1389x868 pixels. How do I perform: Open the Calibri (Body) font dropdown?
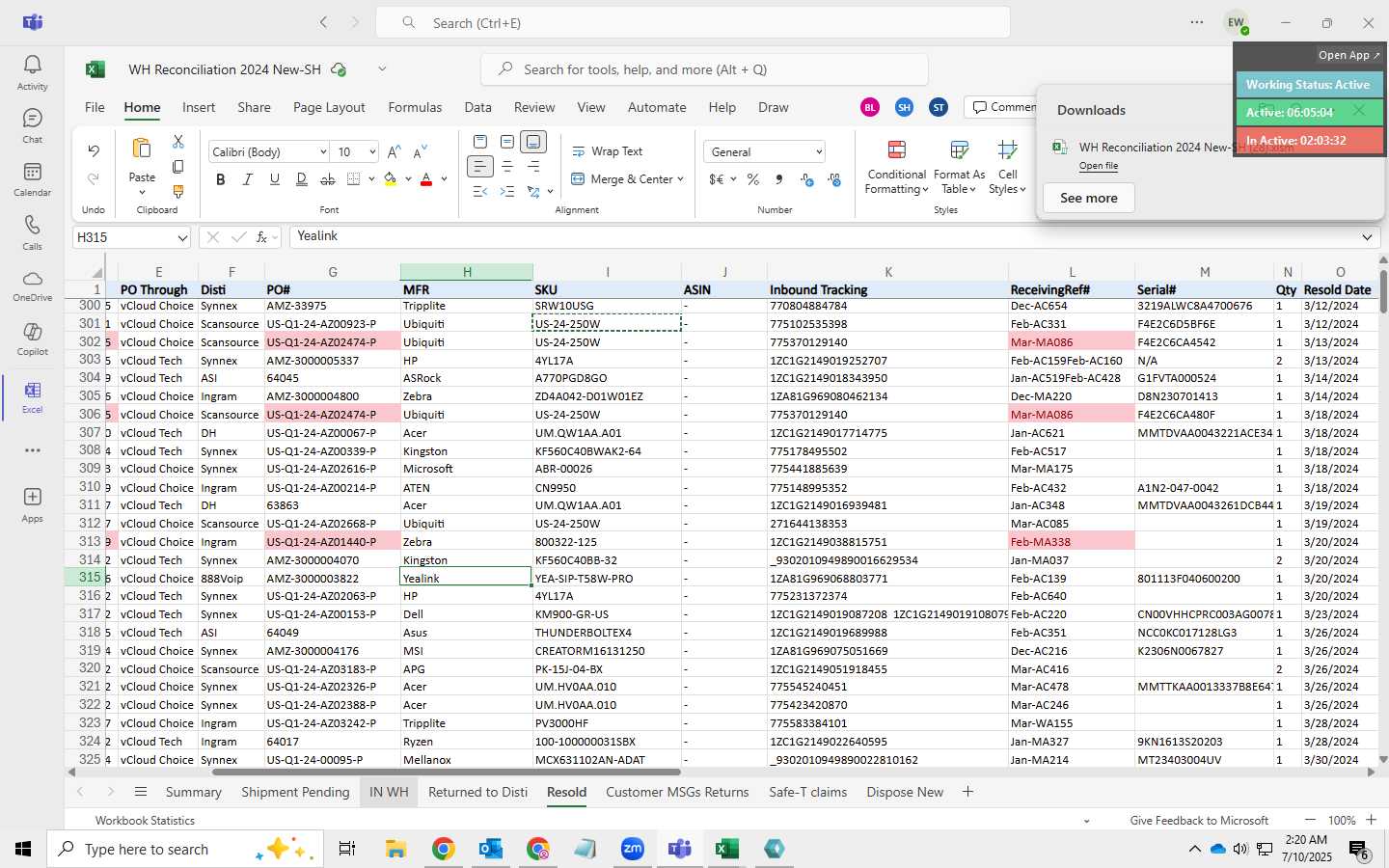click(322, 152)
